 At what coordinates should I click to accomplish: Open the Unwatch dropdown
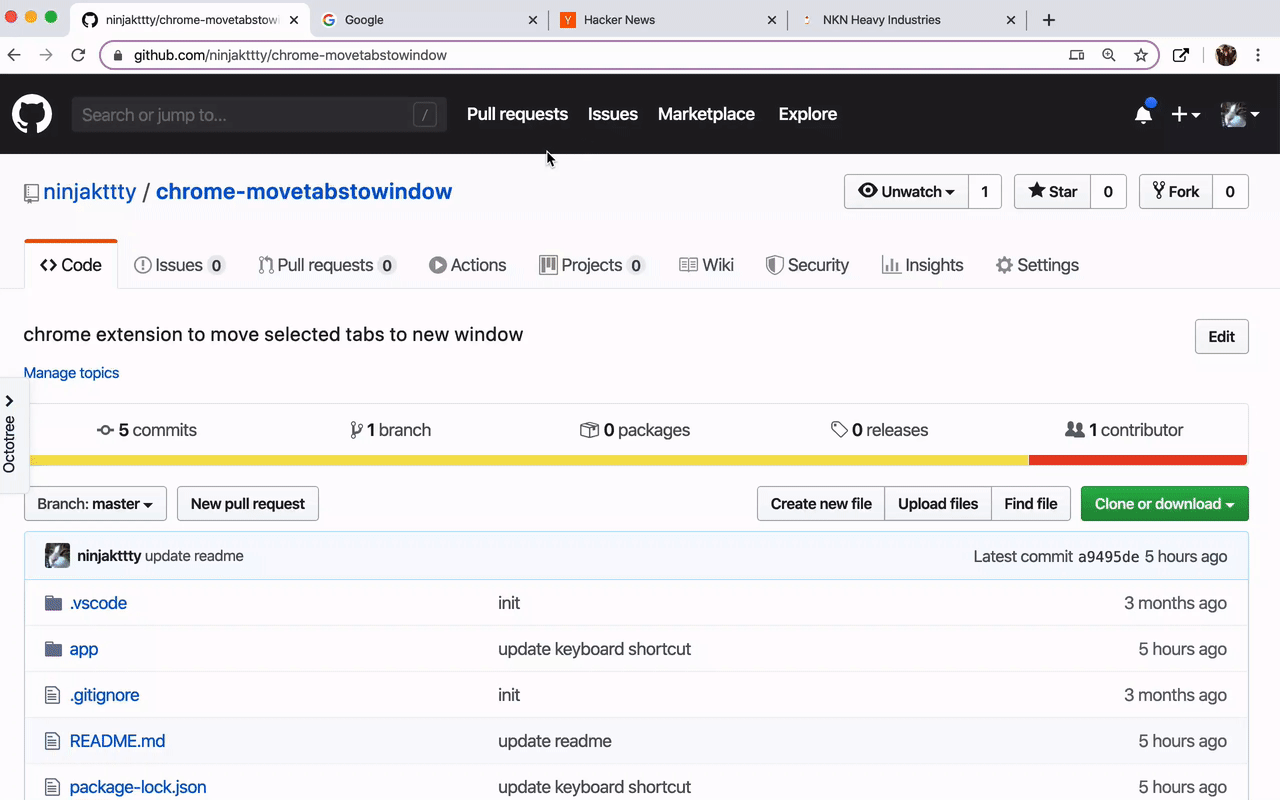906,192
